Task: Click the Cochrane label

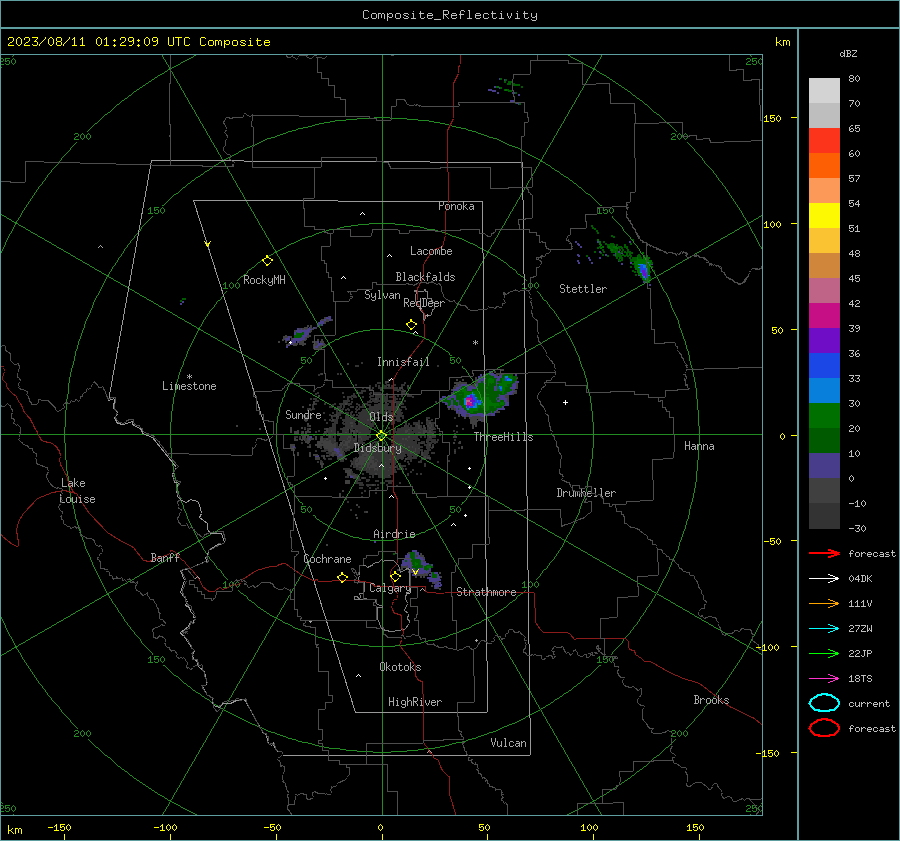Action: [327, 559]
